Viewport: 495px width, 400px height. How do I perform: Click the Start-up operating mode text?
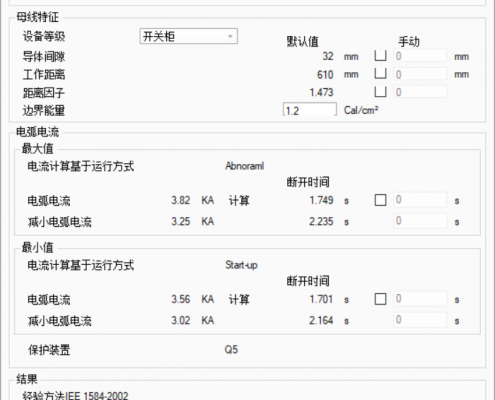pyautogui.click(x=241, y=265)
